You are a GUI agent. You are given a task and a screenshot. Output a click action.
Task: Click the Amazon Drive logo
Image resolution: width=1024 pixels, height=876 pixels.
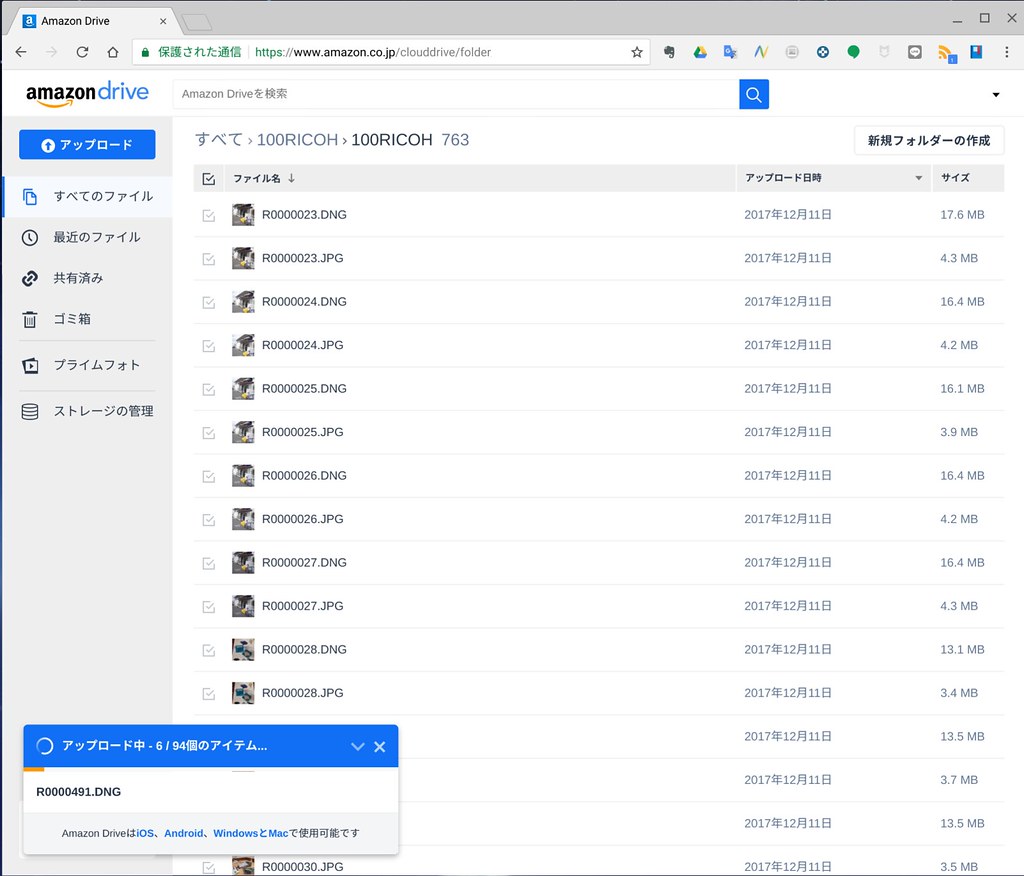tap(87, 94)
